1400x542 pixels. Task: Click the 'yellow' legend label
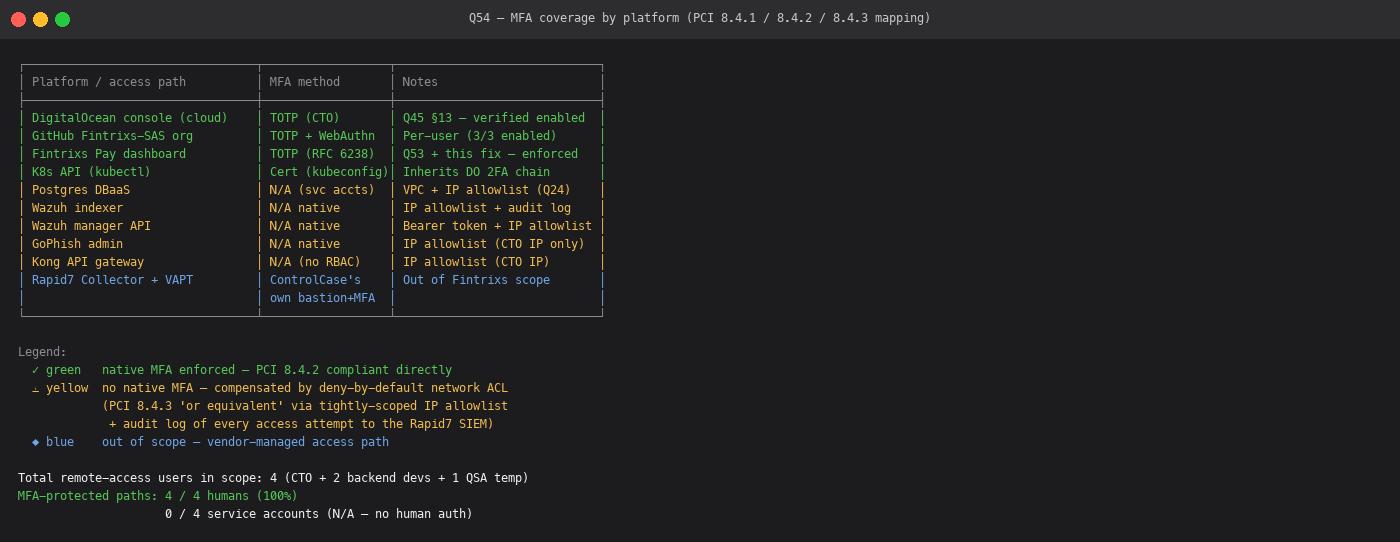67,388
